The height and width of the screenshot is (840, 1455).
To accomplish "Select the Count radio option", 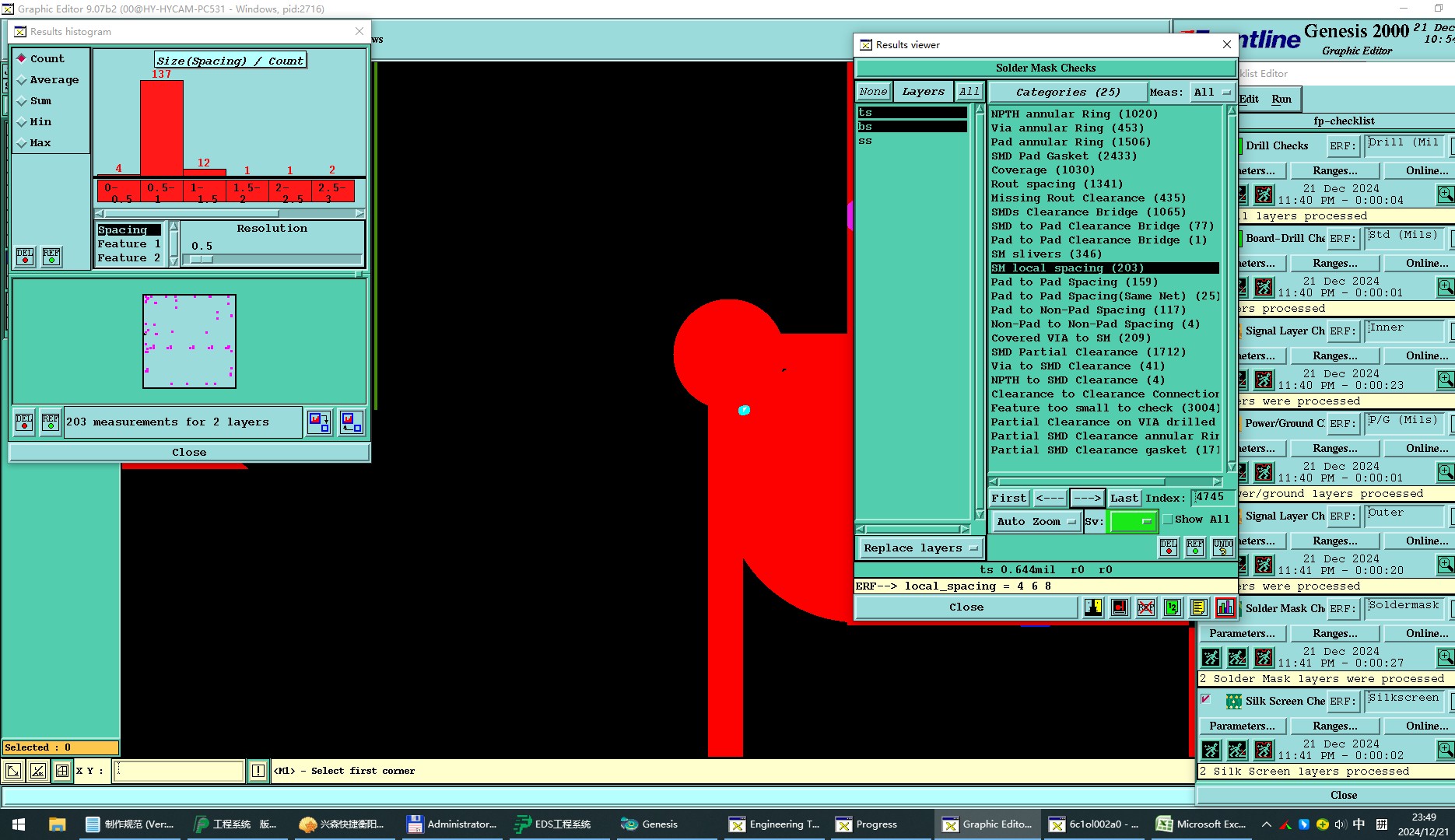I will pyautogui.click(x=40, y=59).
